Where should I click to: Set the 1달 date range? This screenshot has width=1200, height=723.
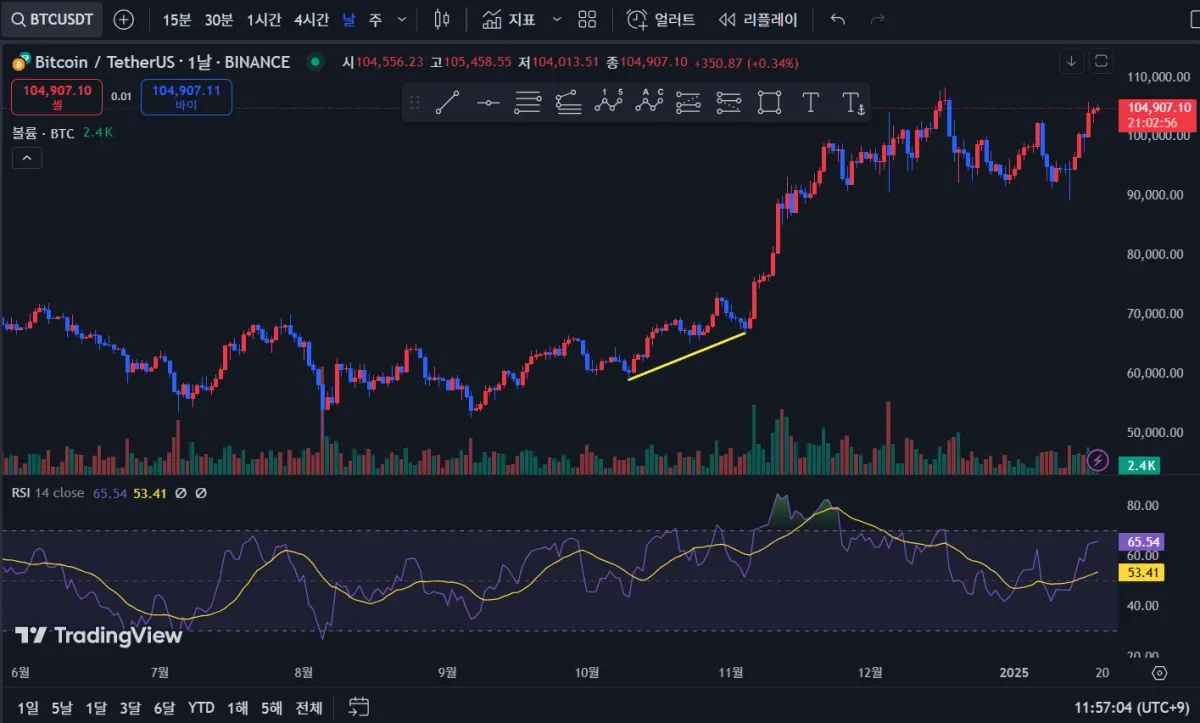(96, 708)
